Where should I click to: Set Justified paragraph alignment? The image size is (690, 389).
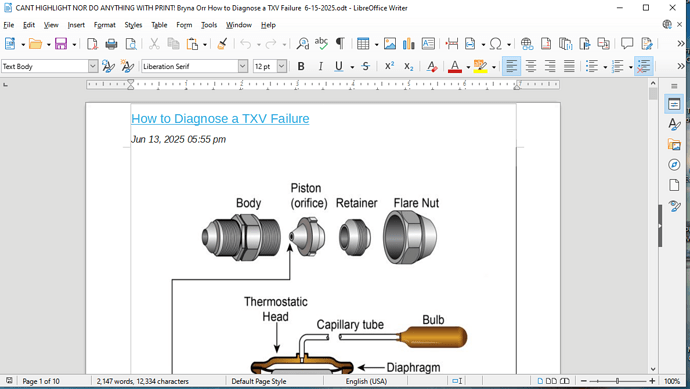point(569,66)
